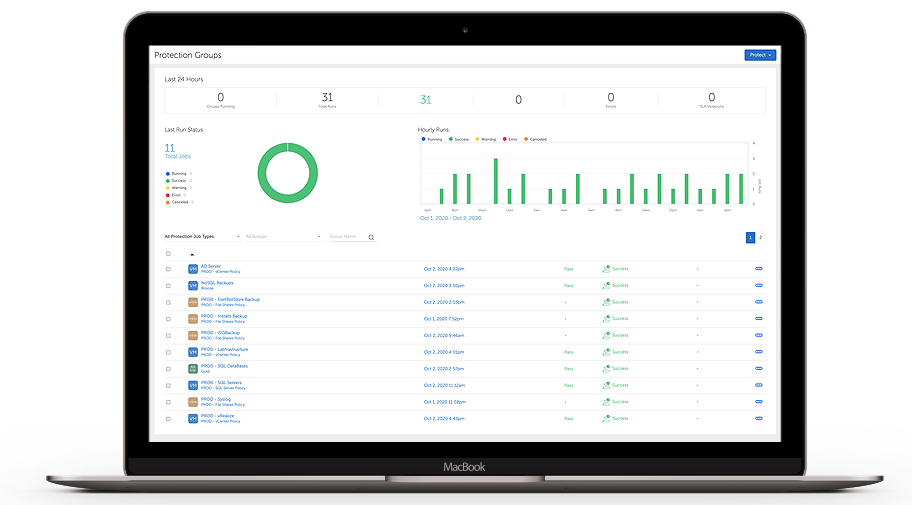
Task: Go to page 2 of results
Action: 760,237
